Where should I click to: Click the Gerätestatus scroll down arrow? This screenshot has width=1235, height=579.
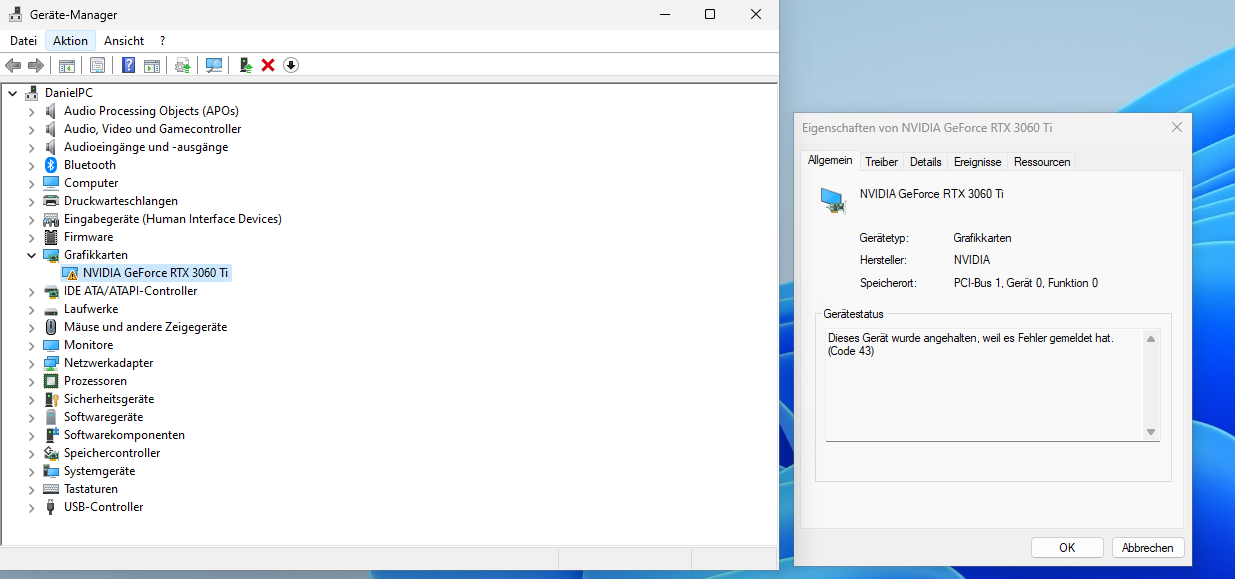(1151, 432)
